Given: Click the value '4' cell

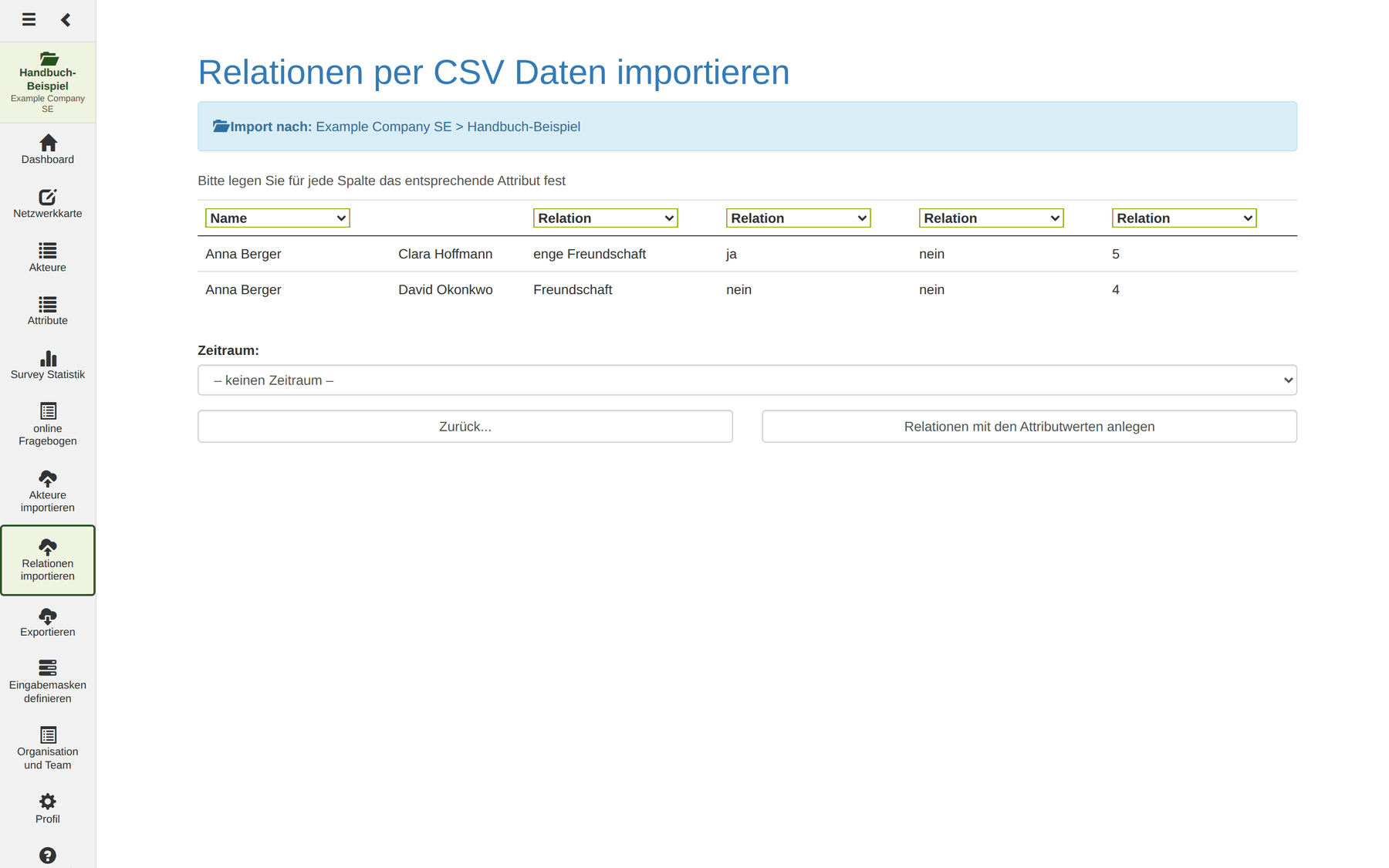Looking at the screenshot, I should pos(1116,289).
